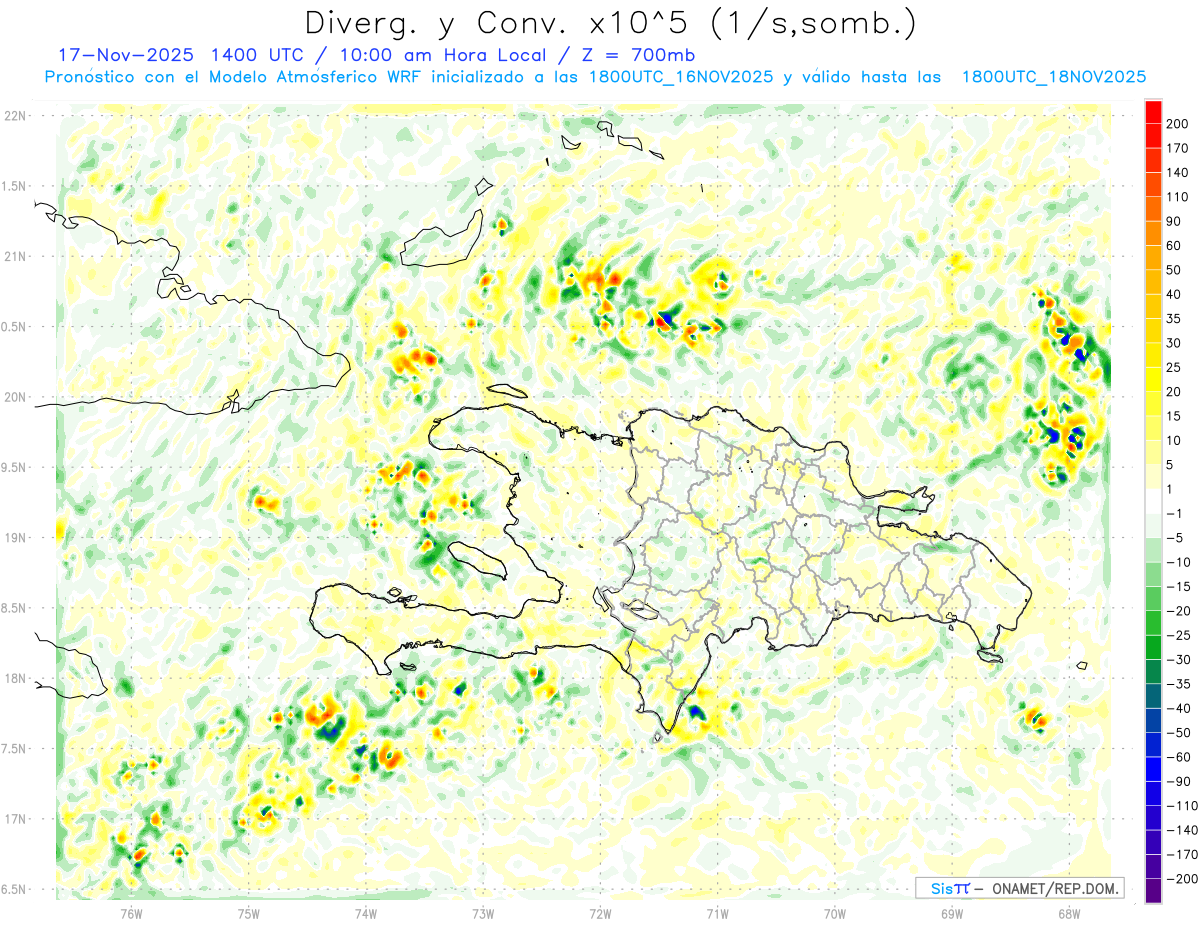
Task: Click the positive '20' colorbar label
Action: [1174, 391]
